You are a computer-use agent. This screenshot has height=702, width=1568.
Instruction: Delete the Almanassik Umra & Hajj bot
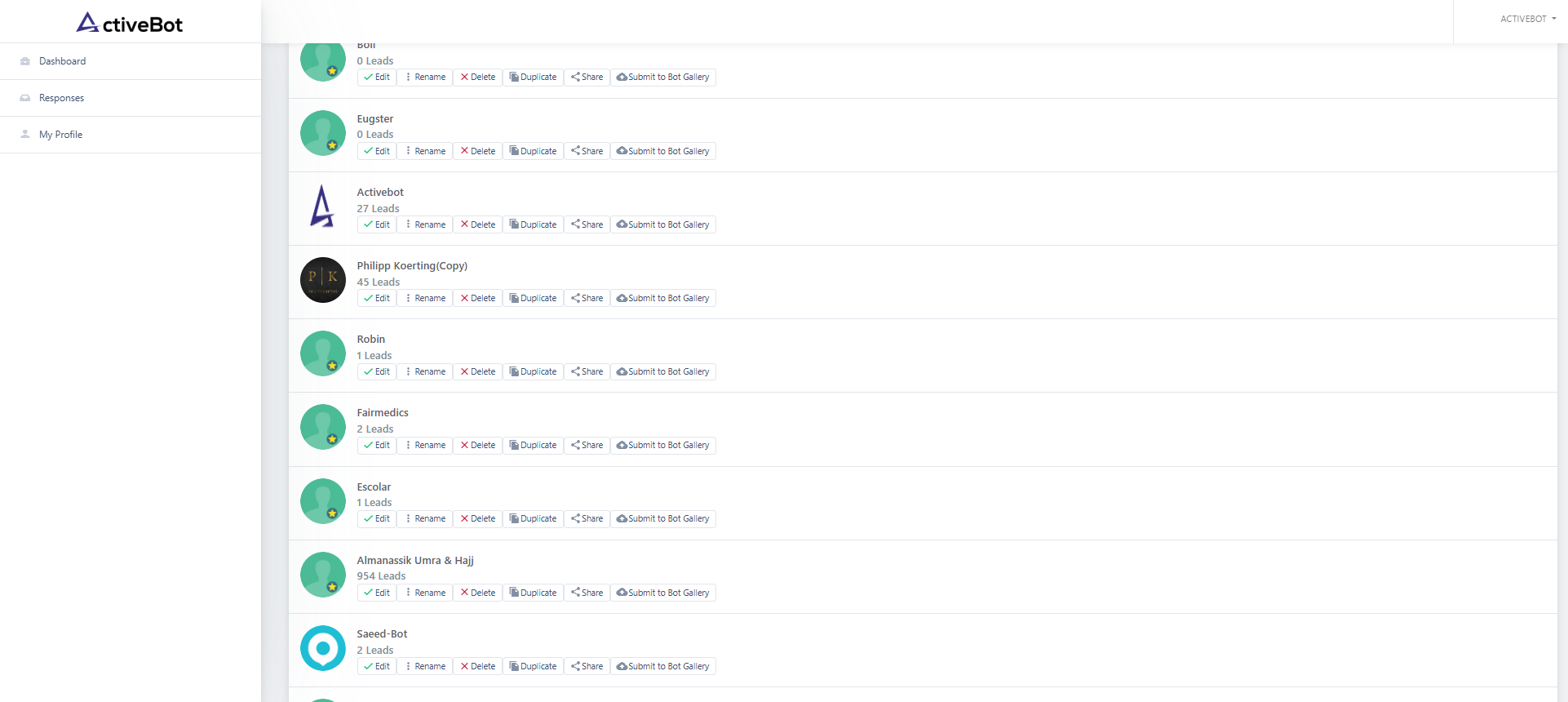click(478, 593)
